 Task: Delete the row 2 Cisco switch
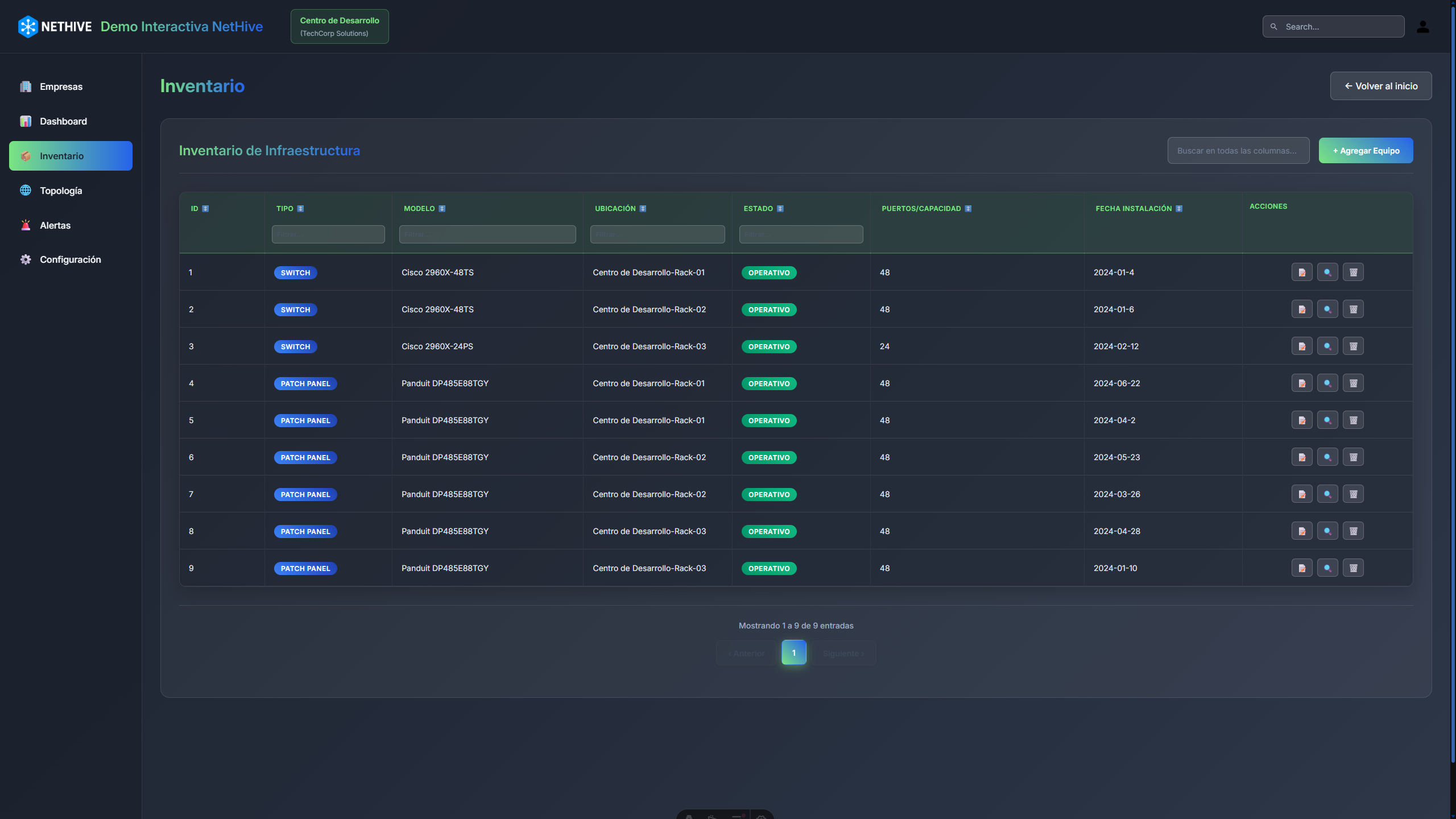pos(1353,309)
